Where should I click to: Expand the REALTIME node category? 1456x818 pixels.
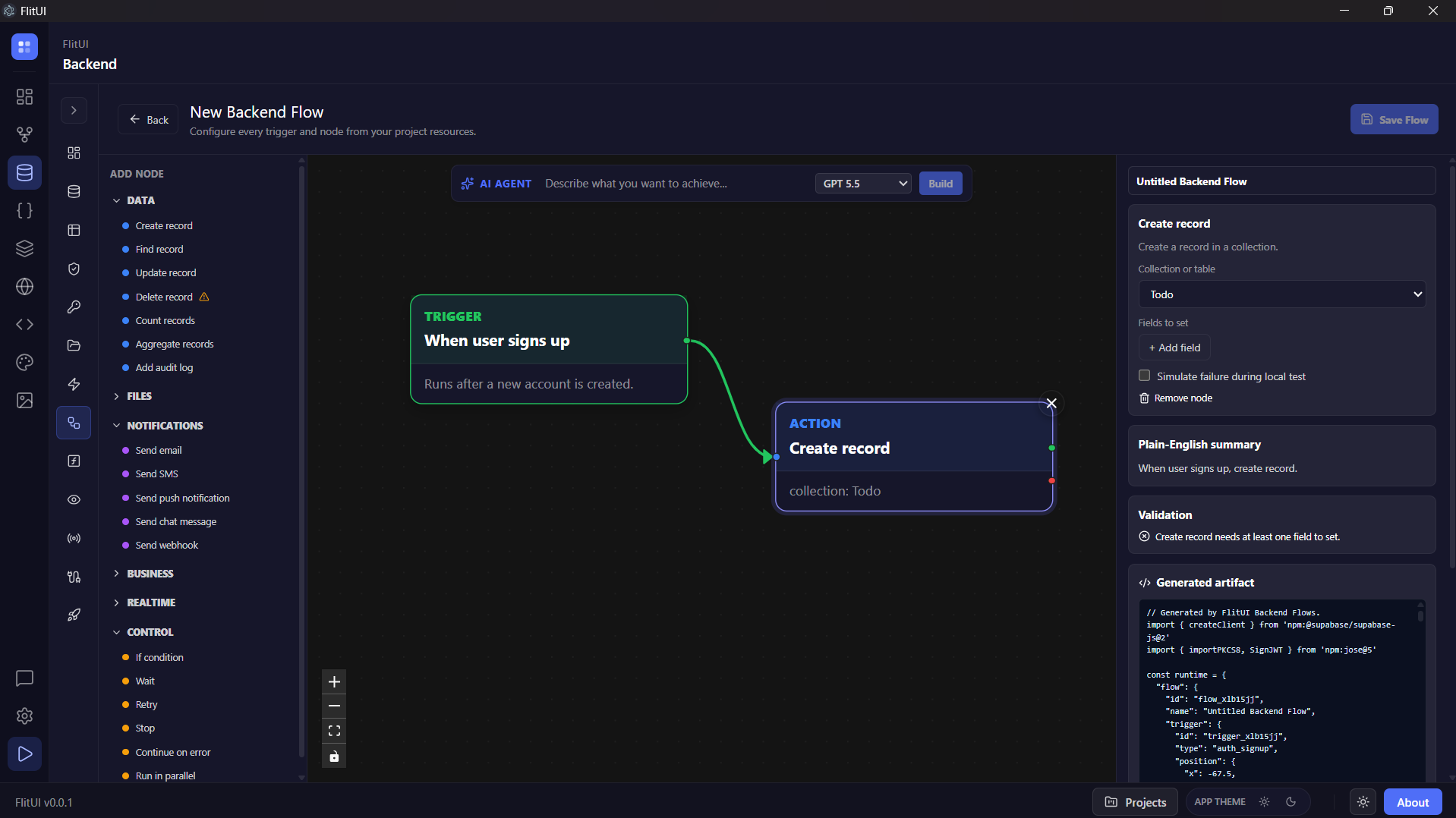144,602
